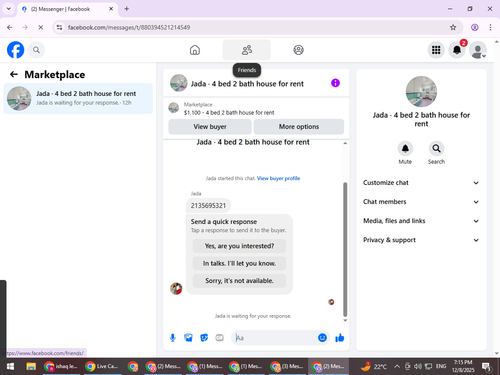Image resolution: width=500 pixels, height=375 pixels.
Task: Select the Messenger | Facebook browser tab
Action: [67, 9]
